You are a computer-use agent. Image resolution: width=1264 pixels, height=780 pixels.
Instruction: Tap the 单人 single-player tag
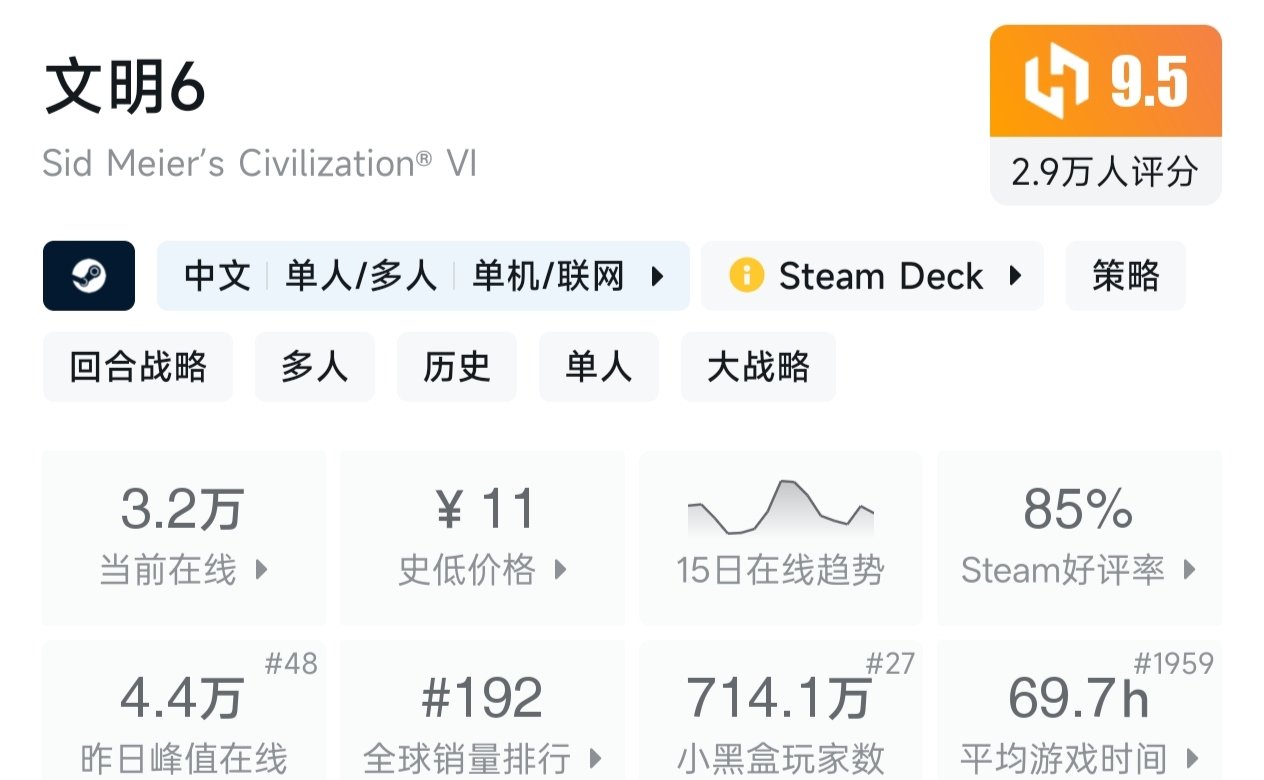598,367
